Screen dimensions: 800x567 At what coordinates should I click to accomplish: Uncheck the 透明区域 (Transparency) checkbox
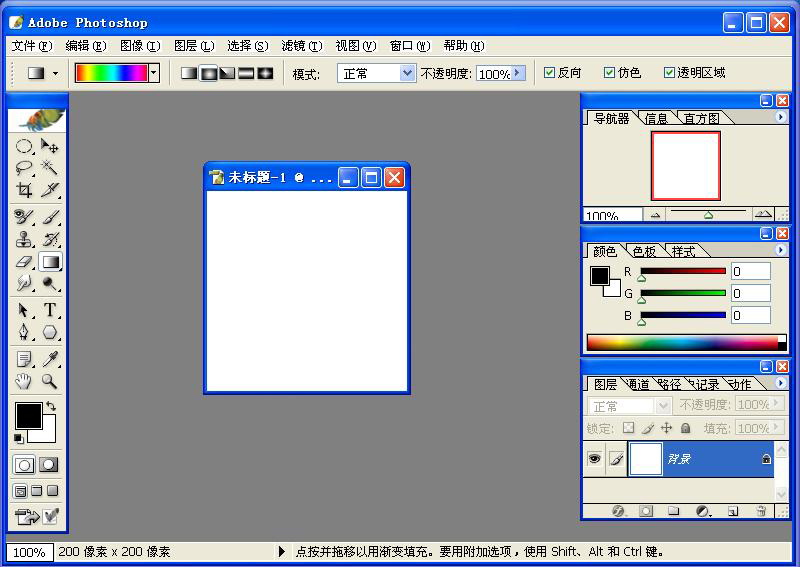[669, 73]
